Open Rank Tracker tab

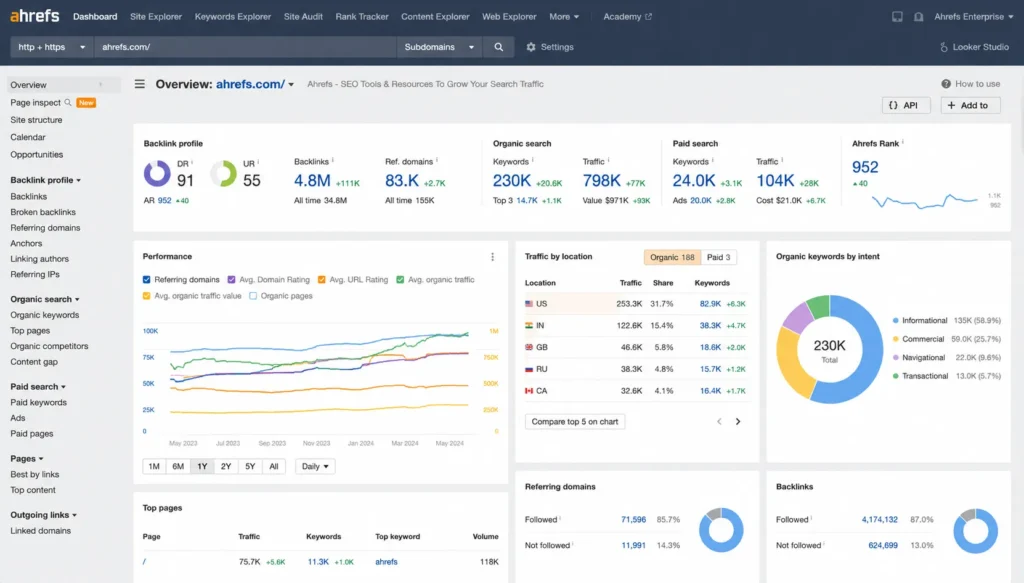pyautogui.click(x=362, y=16)
